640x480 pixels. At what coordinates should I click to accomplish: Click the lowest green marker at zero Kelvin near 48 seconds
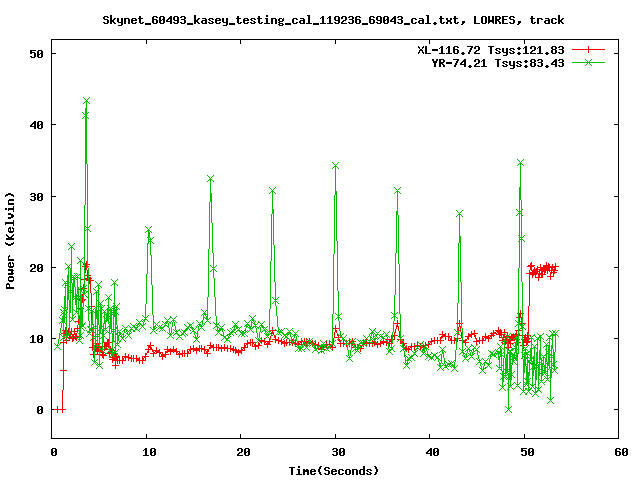pyautogui.click(x=508, y=409)
